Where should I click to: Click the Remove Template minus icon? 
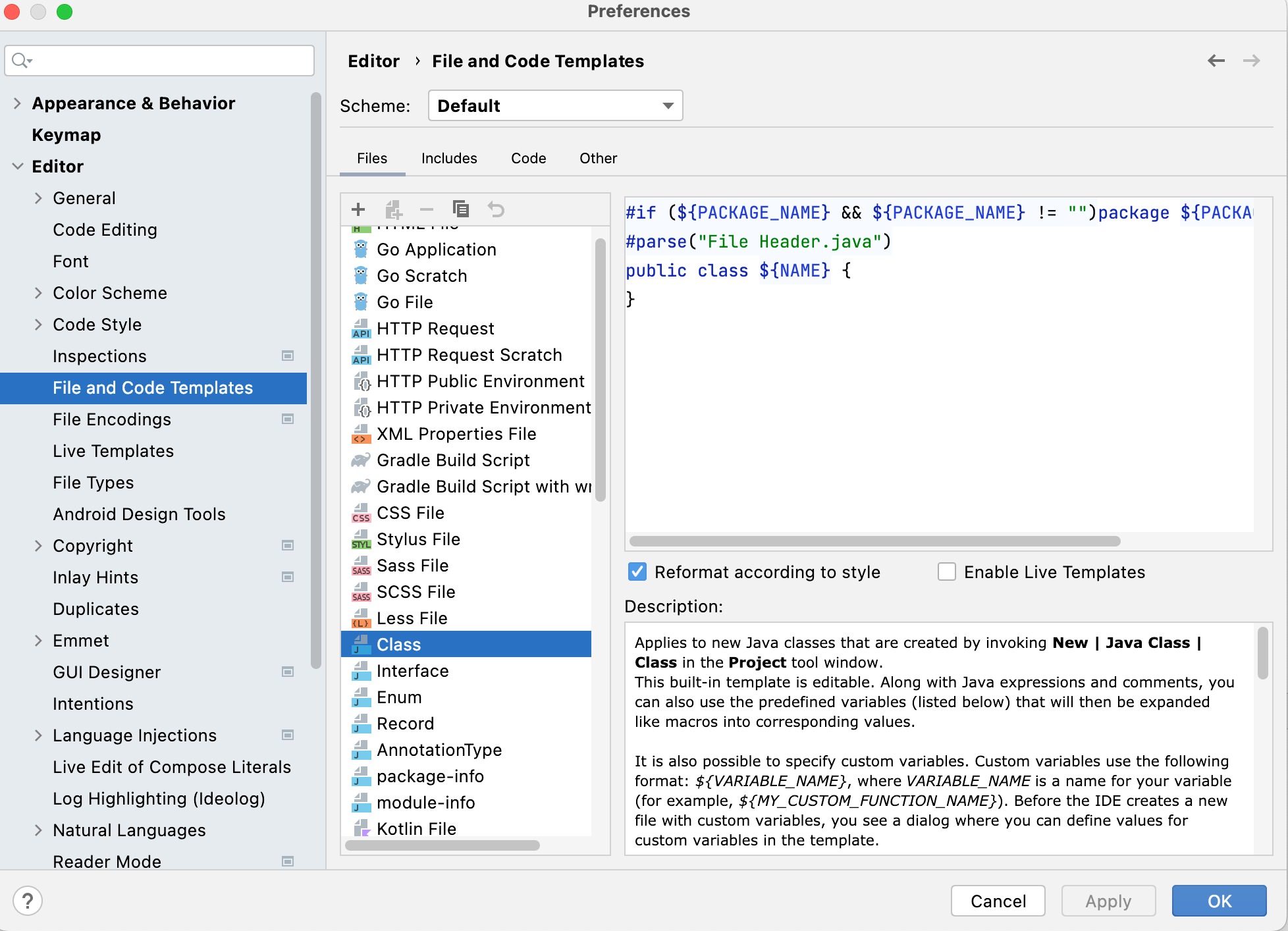click(427, 209)
